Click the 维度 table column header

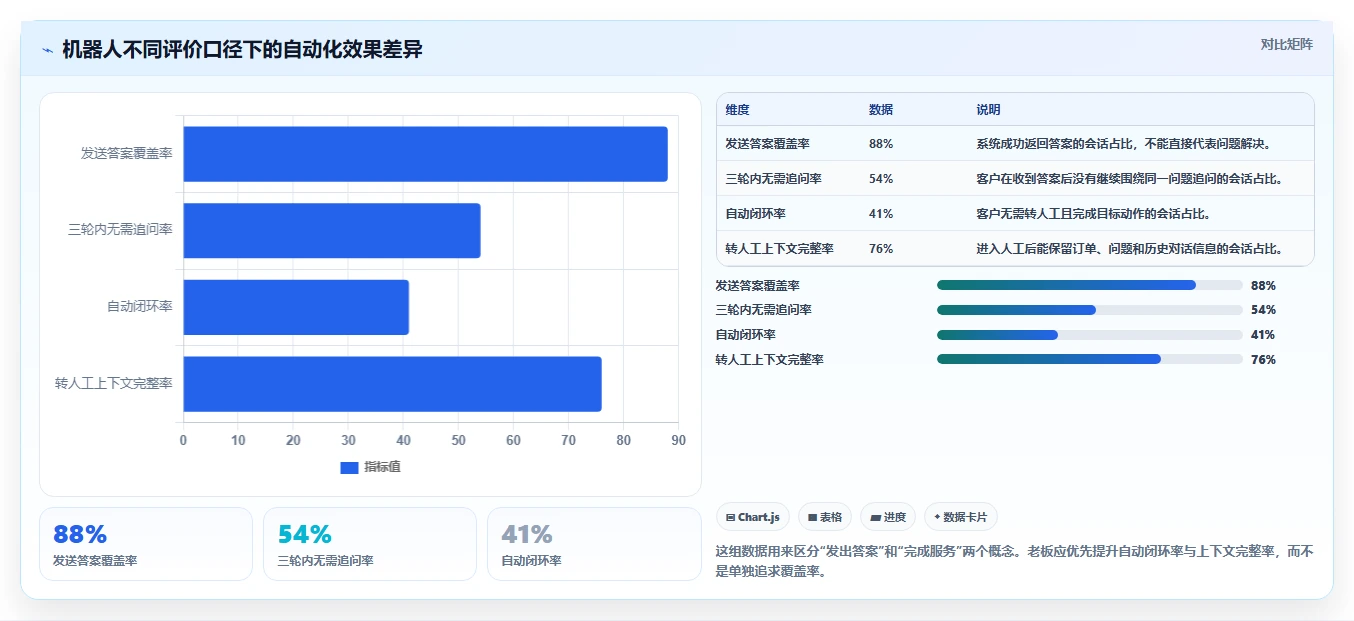(x=738, y=110)
